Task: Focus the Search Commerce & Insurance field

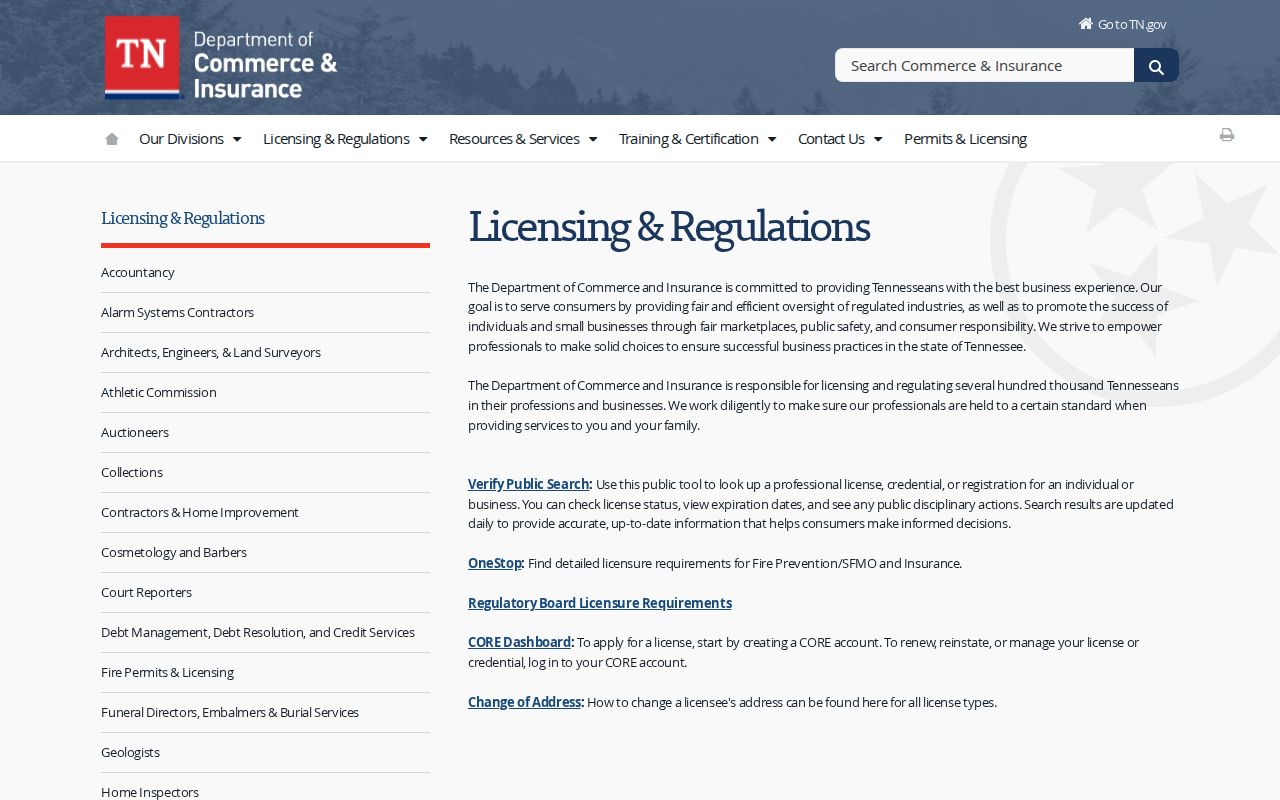Action: [x=984, y=66]
